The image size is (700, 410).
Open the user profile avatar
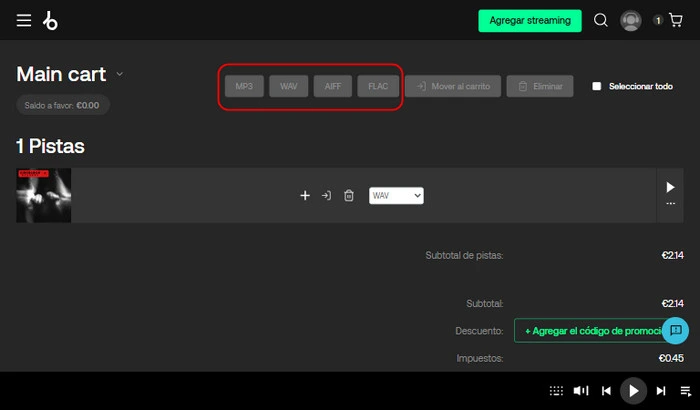(x=630, y=21)
